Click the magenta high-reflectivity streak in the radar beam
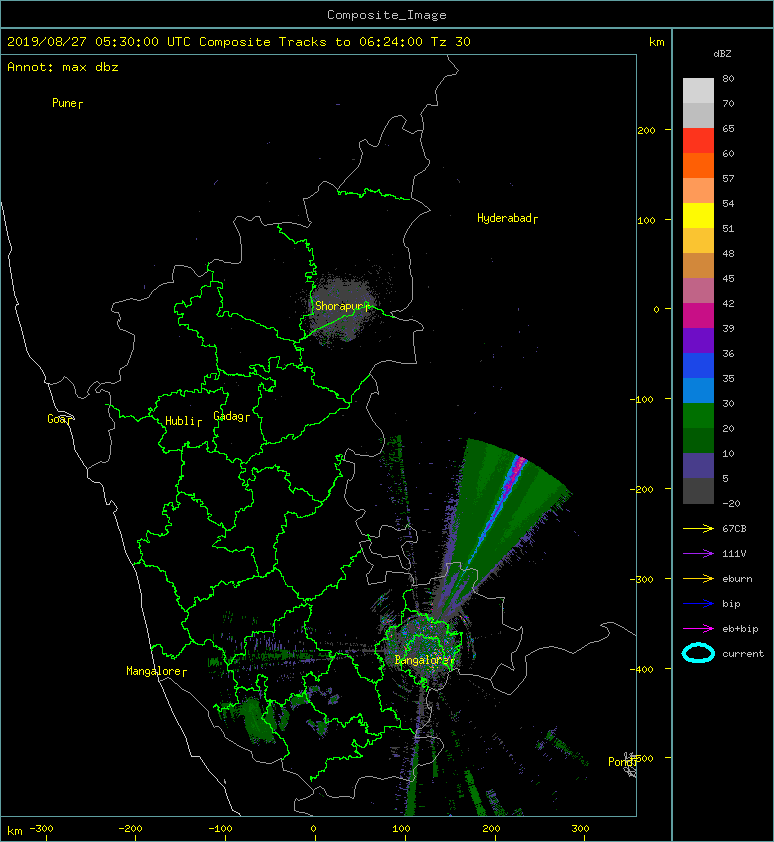 (x=516, y=473)
